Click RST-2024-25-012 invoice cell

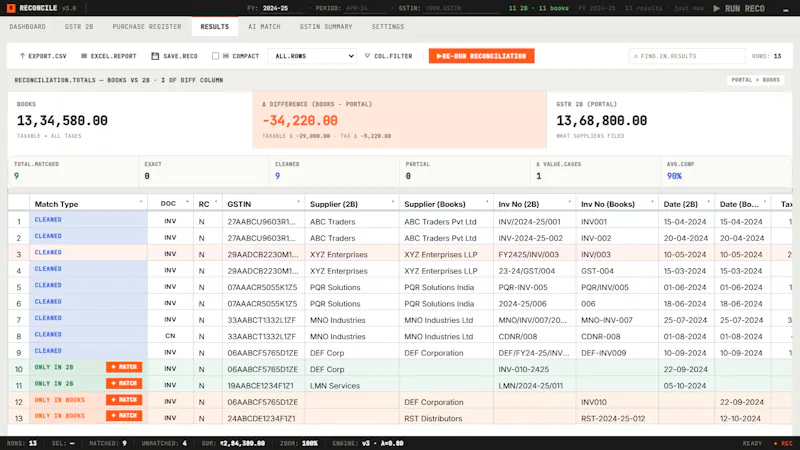click(613, 418)
